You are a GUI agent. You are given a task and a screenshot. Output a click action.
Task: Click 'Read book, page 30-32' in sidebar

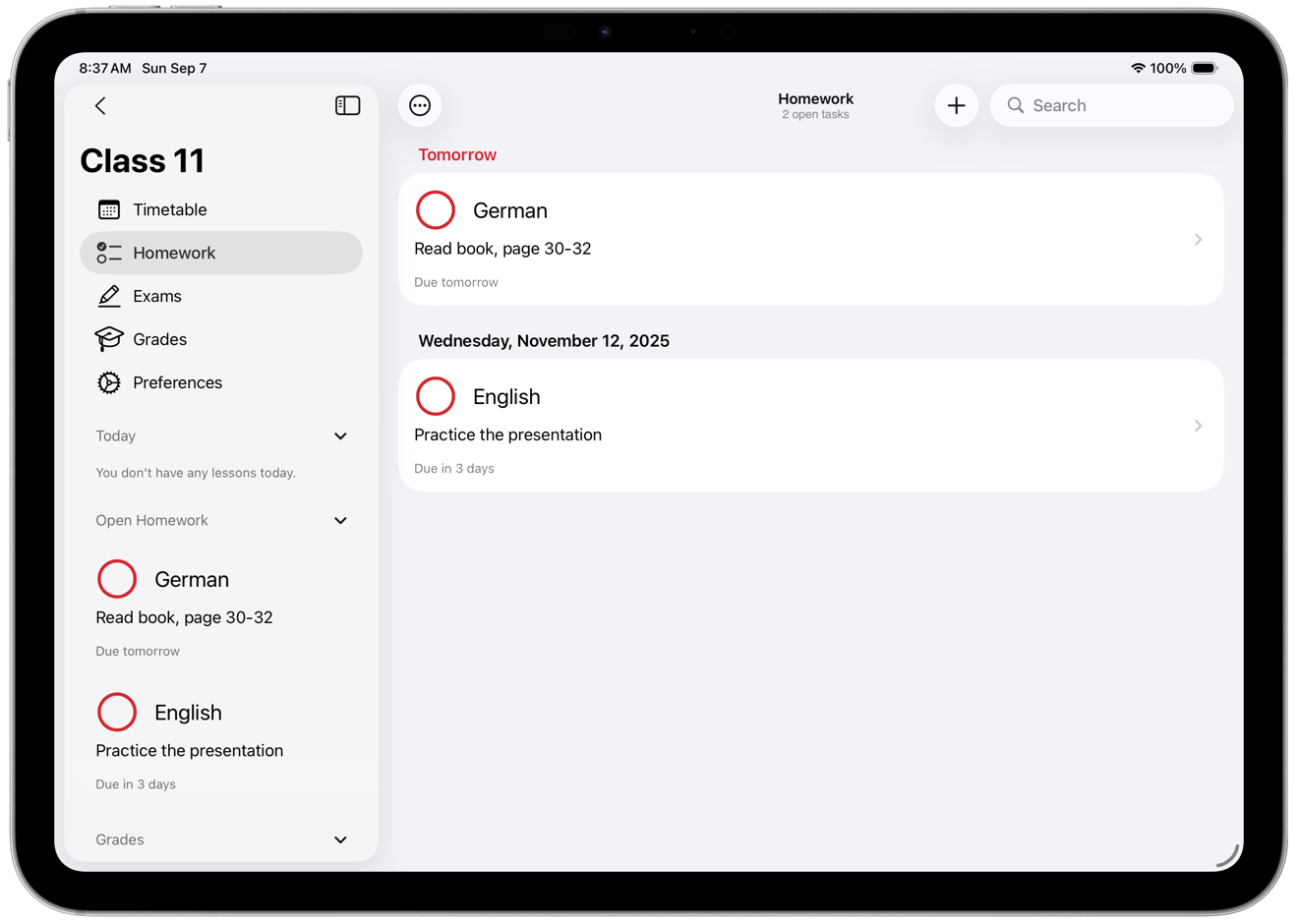(x=184, y=617)
